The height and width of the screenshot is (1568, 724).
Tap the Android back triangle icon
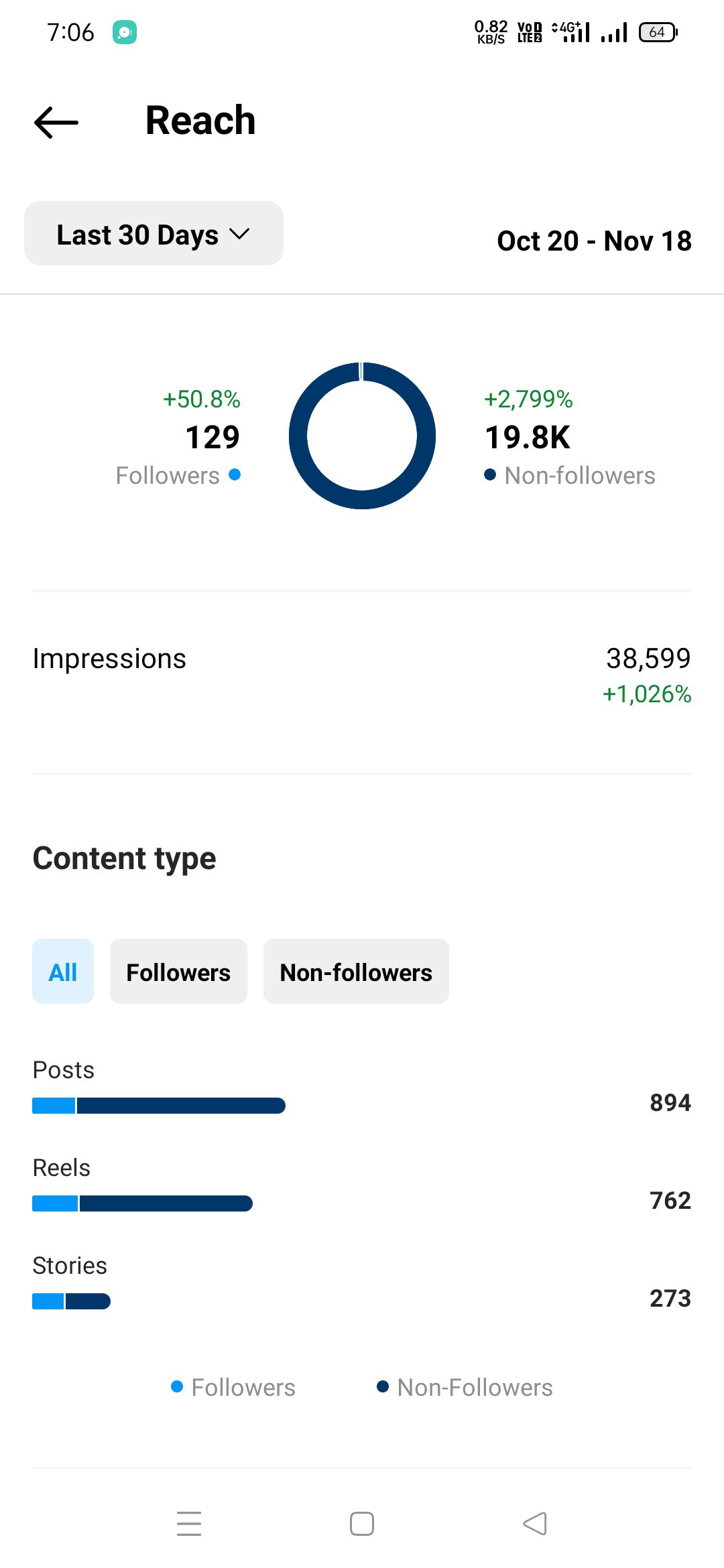coord(535,1523)
